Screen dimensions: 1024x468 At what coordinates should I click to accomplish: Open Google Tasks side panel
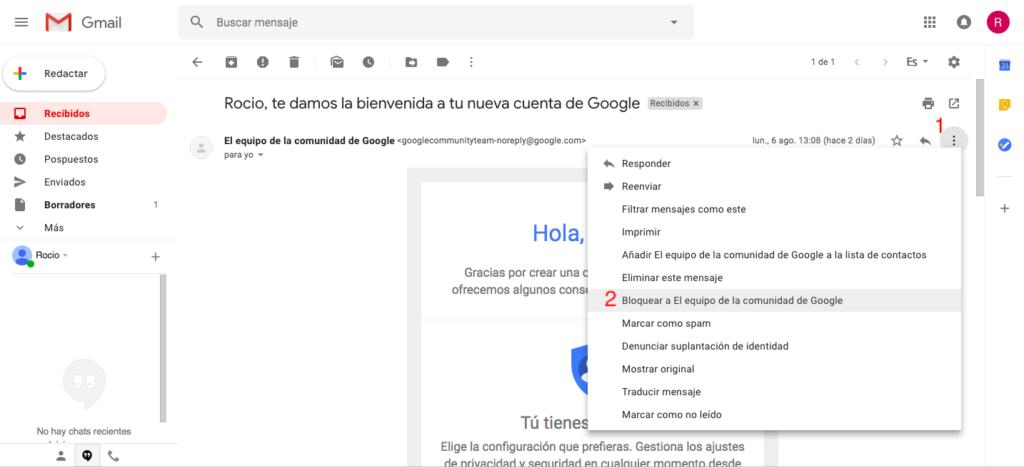[1005, 145]
